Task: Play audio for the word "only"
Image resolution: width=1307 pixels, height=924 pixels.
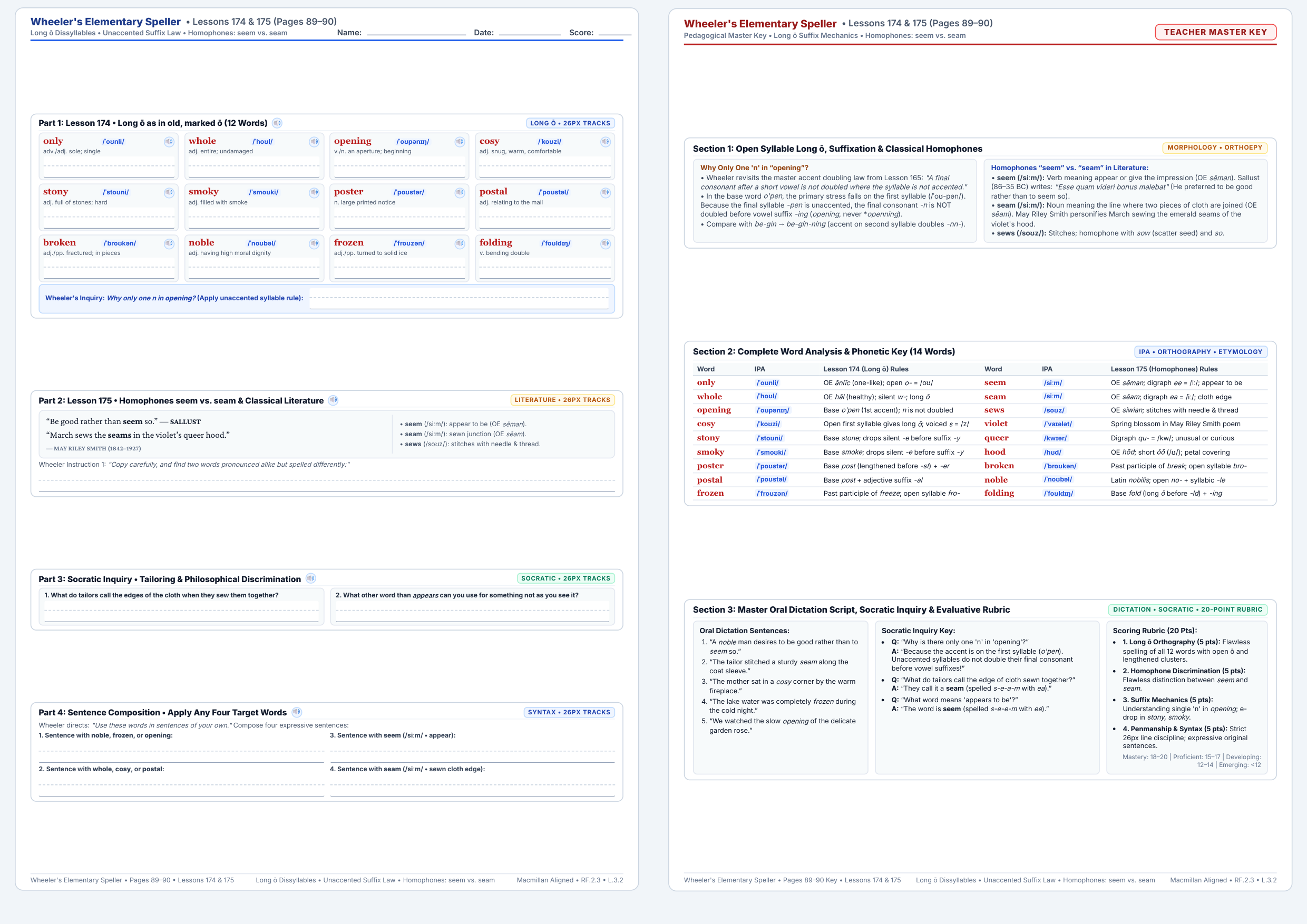Action: [x=169, y=142]
